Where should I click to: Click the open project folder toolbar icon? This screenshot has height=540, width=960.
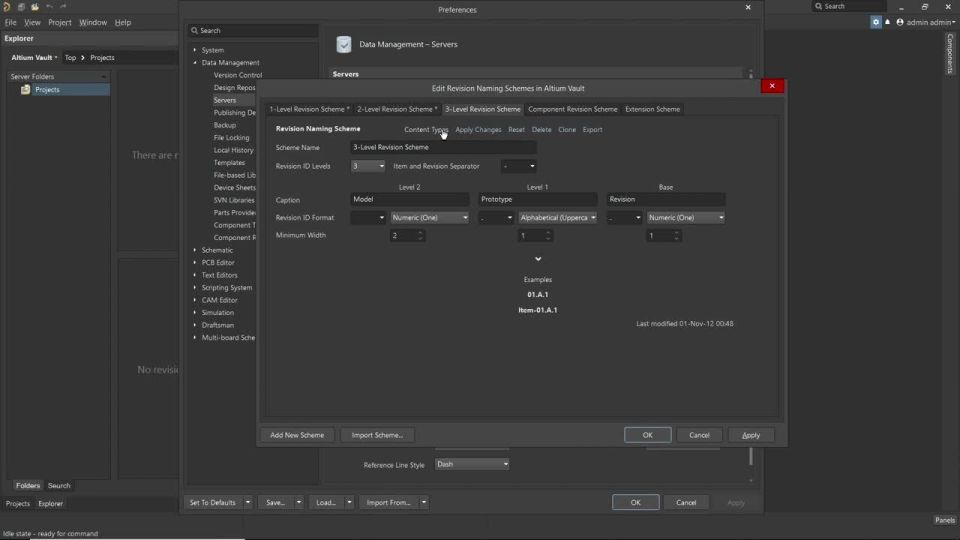tap(35, 7)
